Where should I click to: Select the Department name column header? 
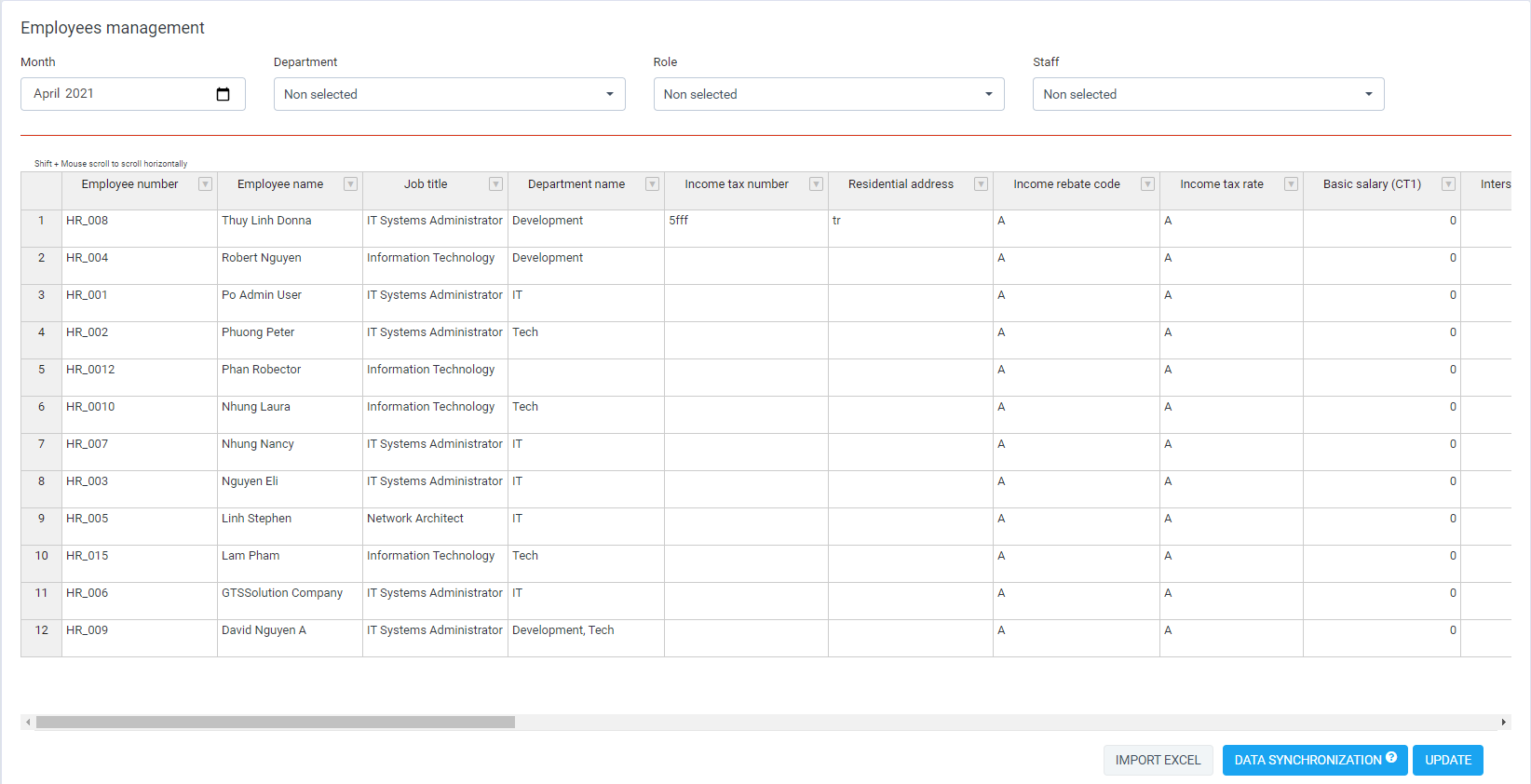(587, 191)
